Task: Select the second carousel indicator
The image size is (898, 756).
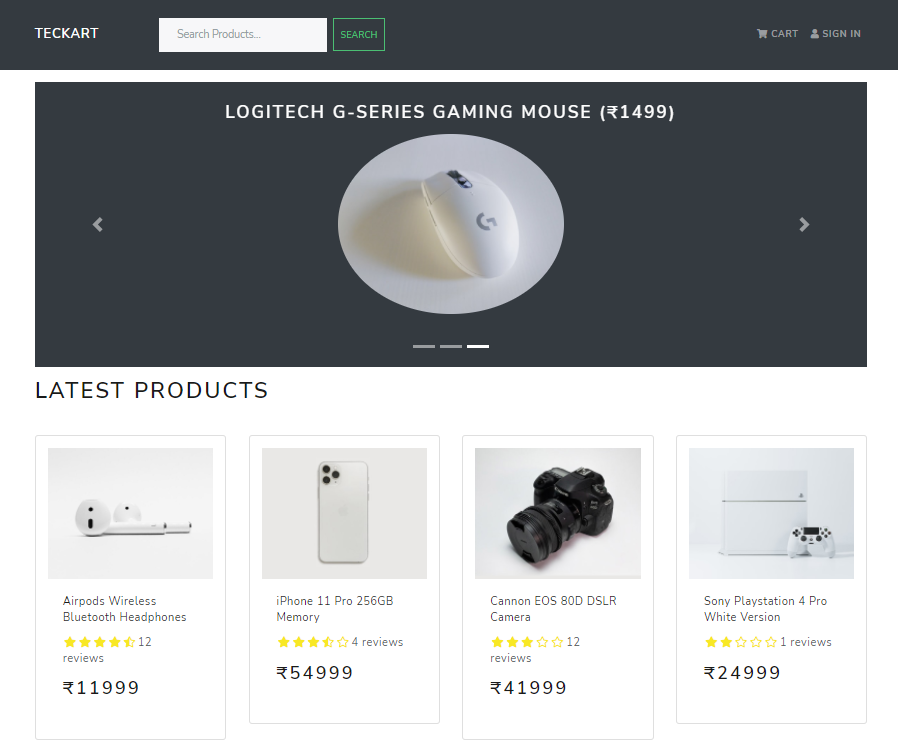Action: (451, 346)
